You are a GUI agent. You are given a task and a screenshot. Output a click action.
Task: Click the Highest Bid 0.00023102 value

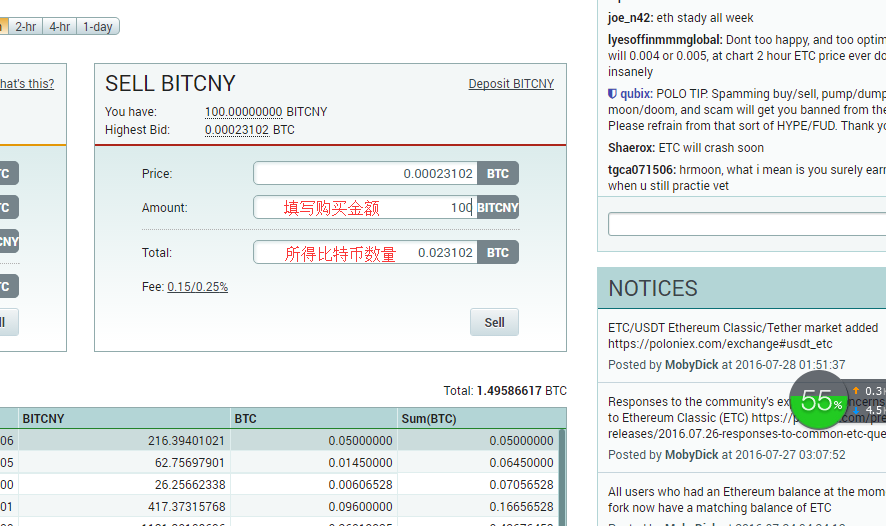click(237, 130)
